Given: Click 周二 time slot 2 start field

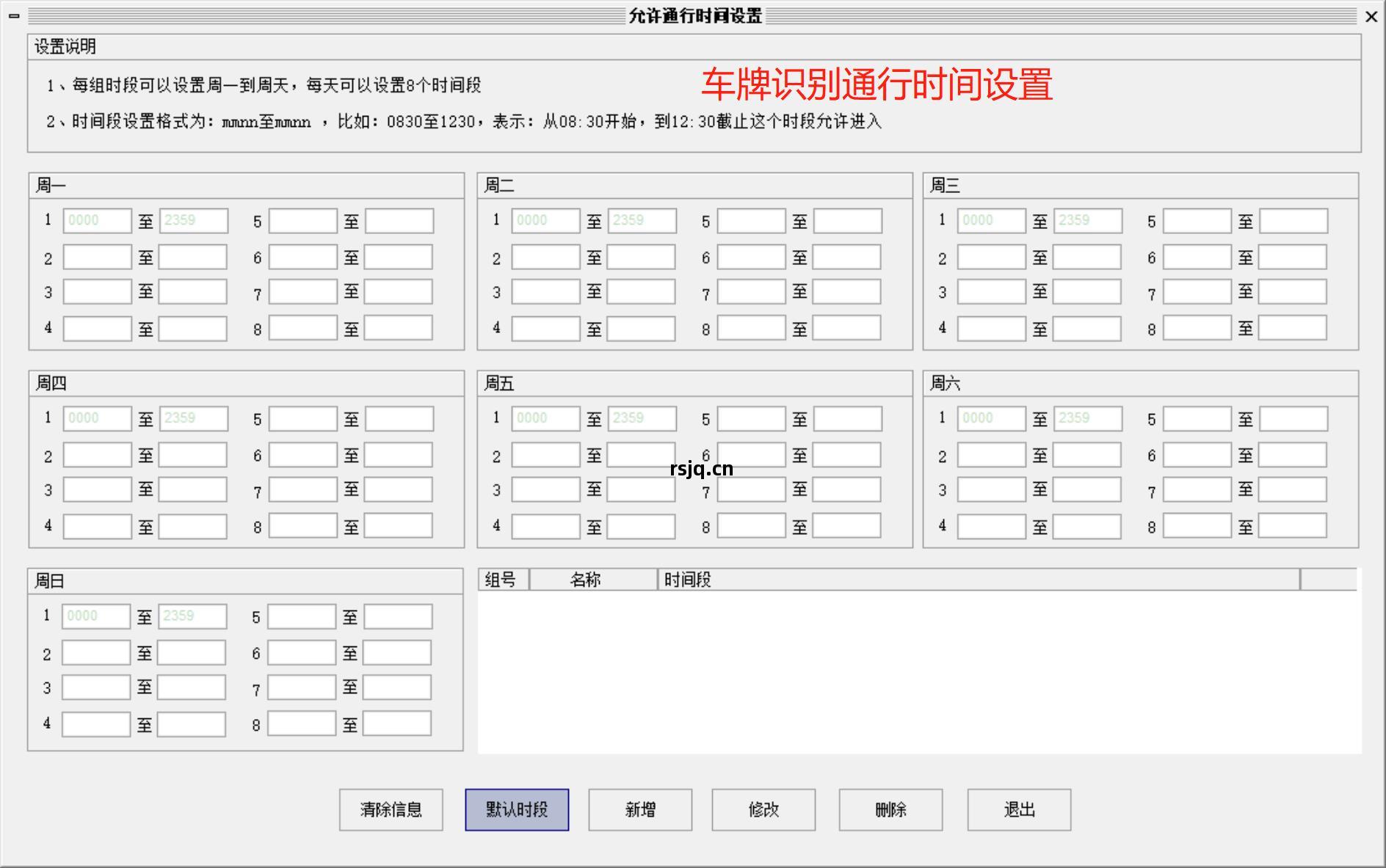Looking at the screenshot, I should (546, 257).
